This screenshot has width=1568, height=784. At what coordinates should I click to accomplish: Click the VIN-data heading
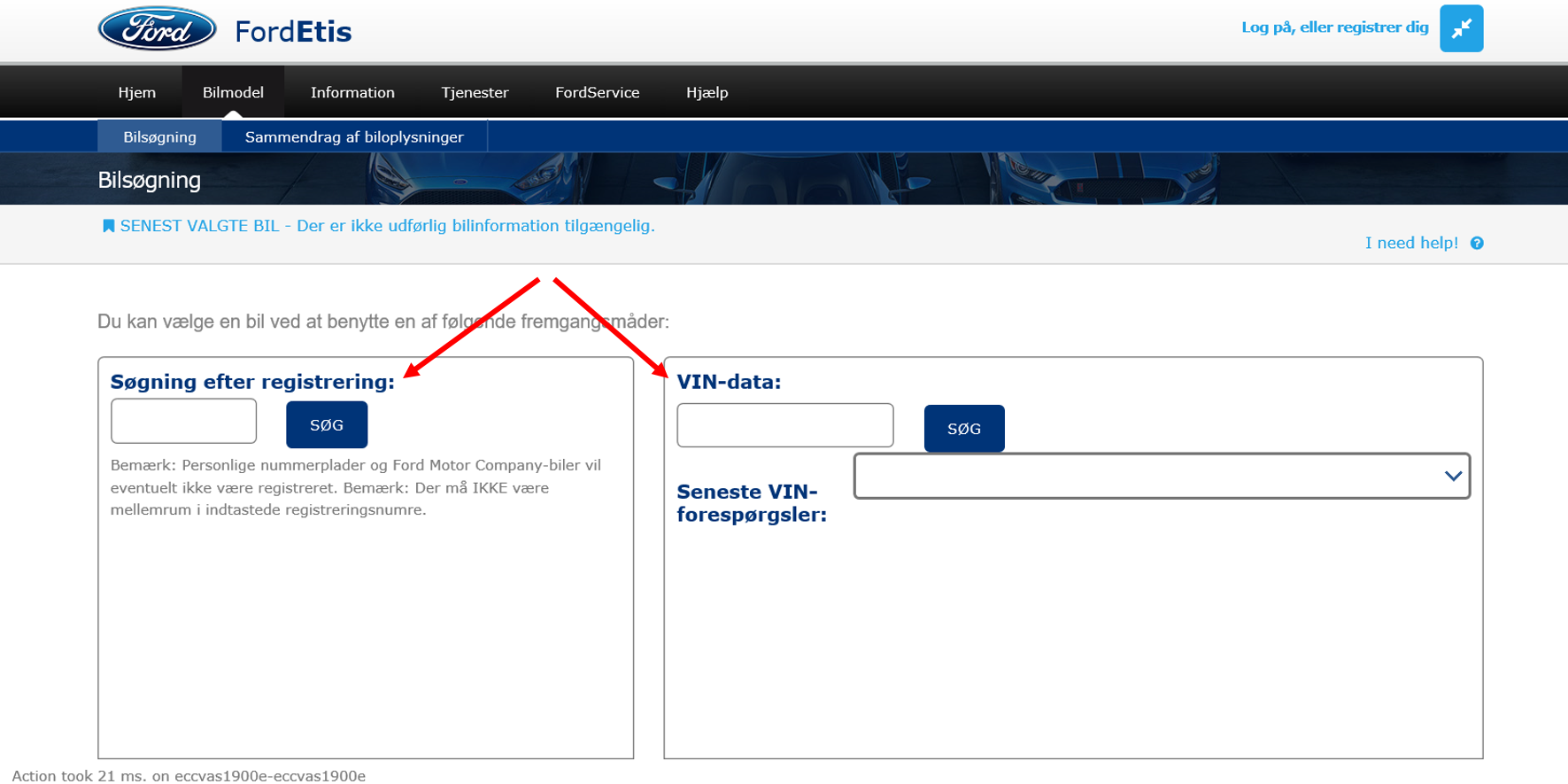[729, 382]
